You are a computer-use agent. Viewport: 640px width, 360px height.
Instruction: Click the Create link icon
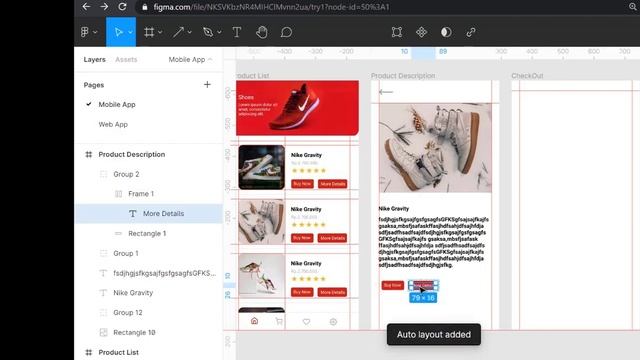point(471,32)
